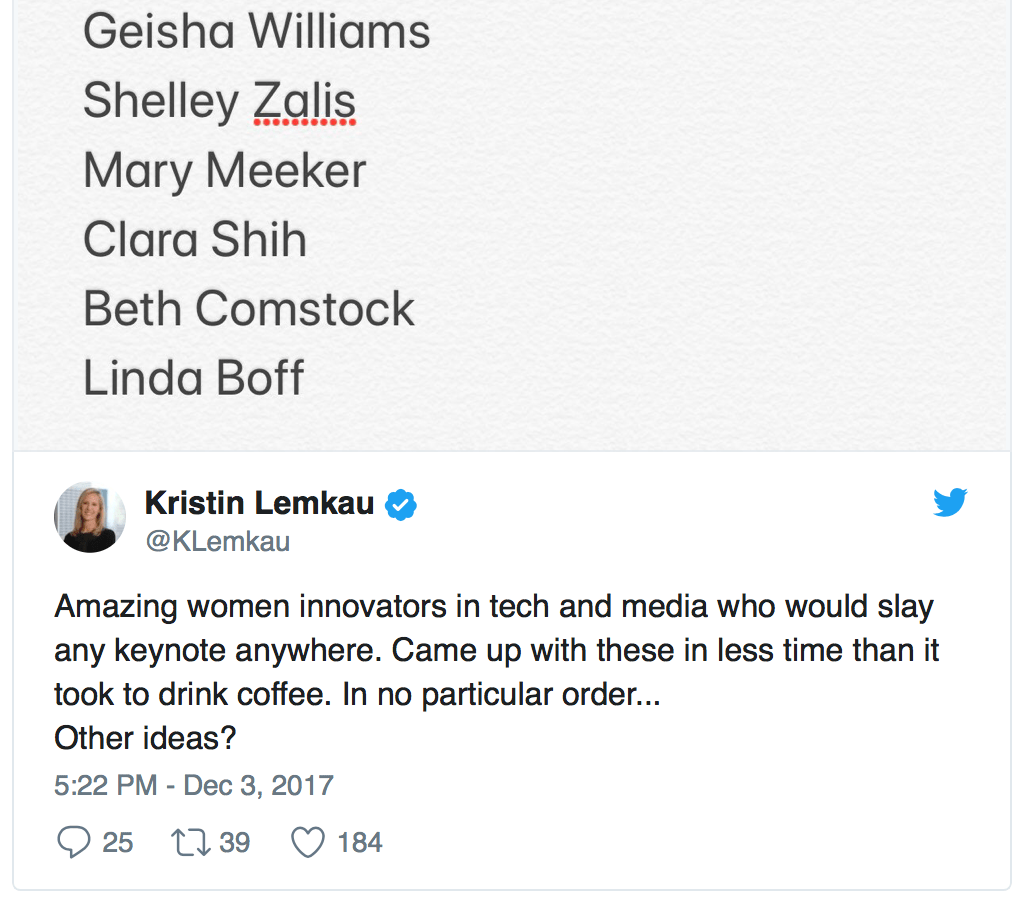Click the name Geisha Williams in the image
The width and height of the screenshot is (1028, 902).
tap(256, 31)
